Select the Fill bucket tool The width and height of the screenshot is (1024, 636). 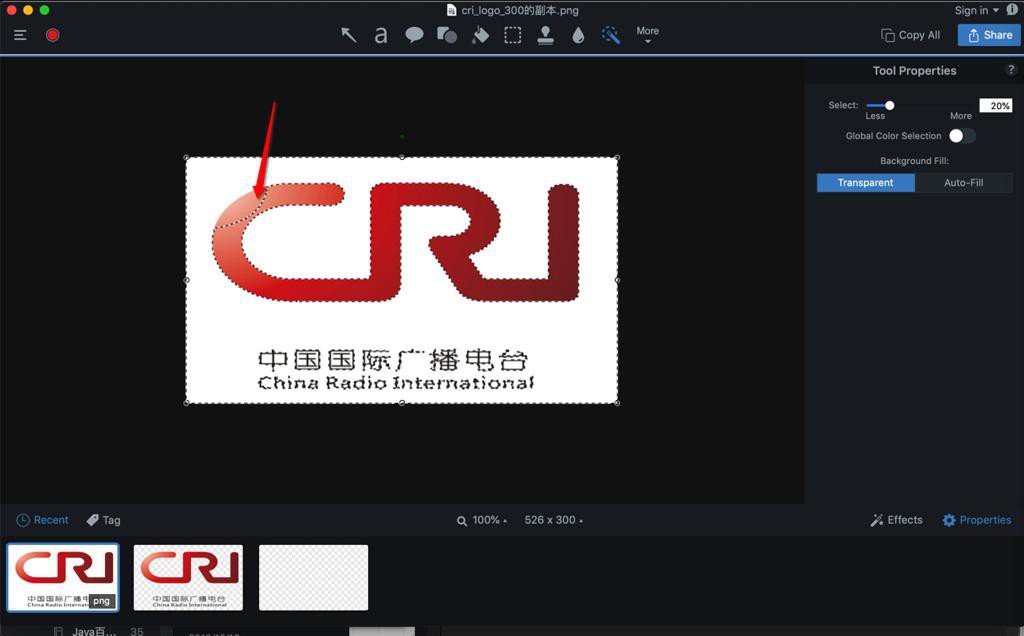click(480, 35)
